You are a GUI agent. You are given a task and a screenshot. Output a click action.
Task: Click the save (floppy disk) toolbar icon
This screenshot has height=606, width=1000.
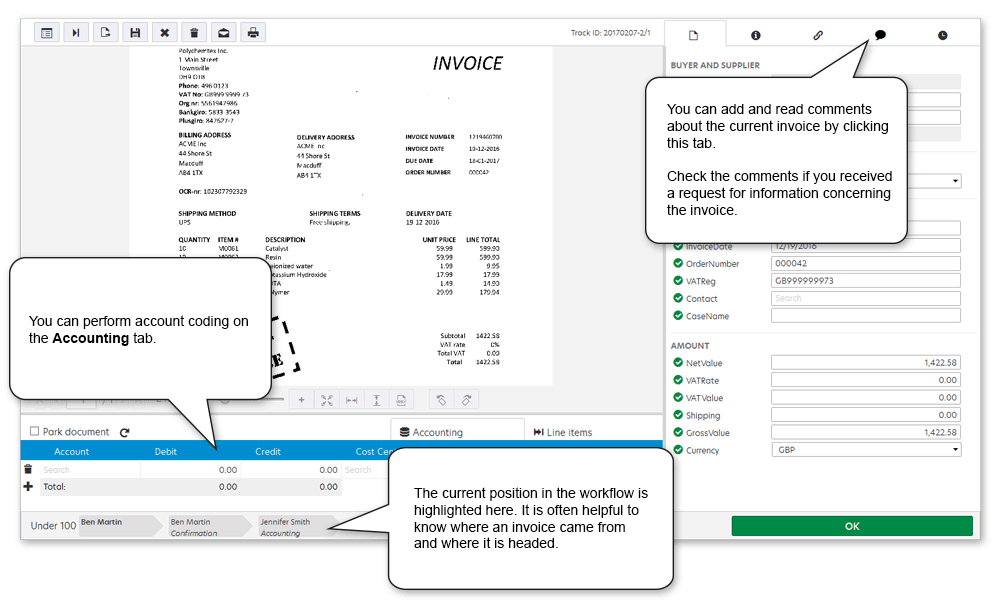pos(134,33)
